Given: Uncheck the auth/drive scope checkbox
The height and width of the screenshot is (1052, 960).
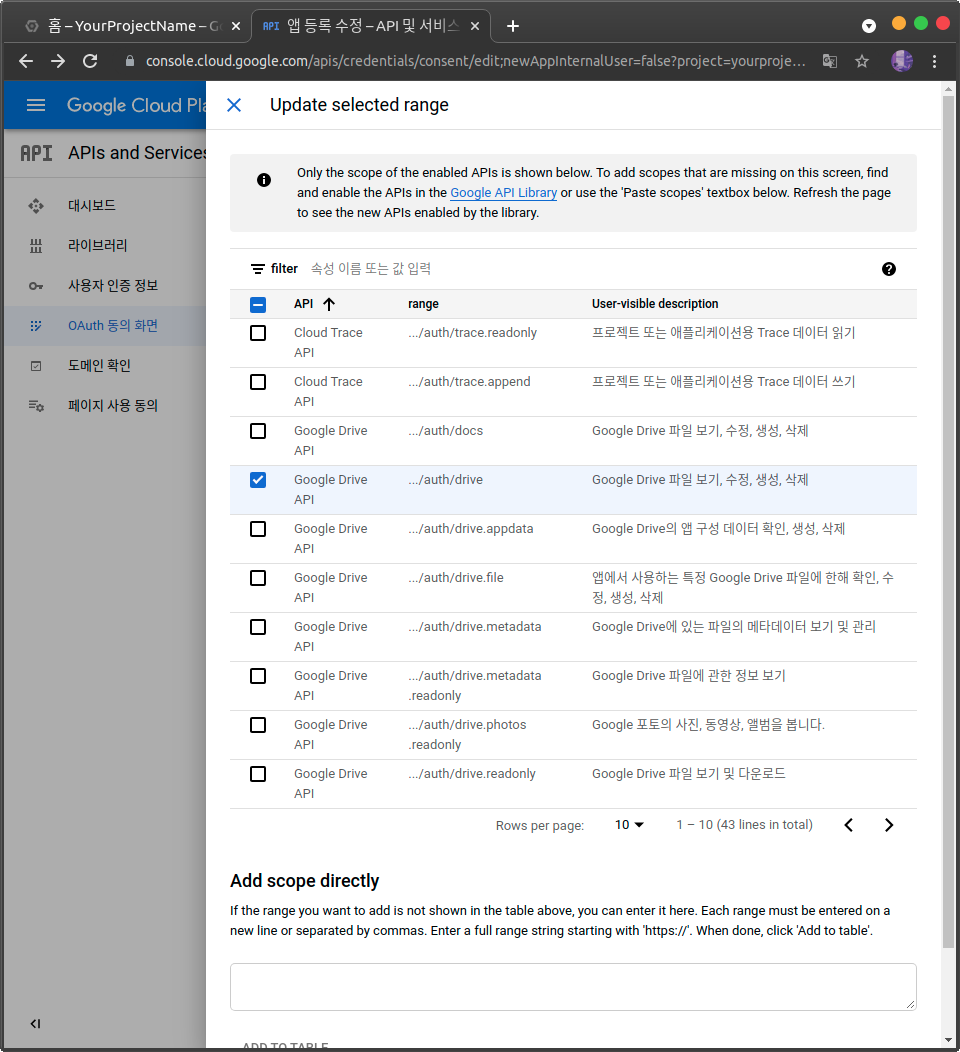Looking at the screenshot, I should click(258, 480).
